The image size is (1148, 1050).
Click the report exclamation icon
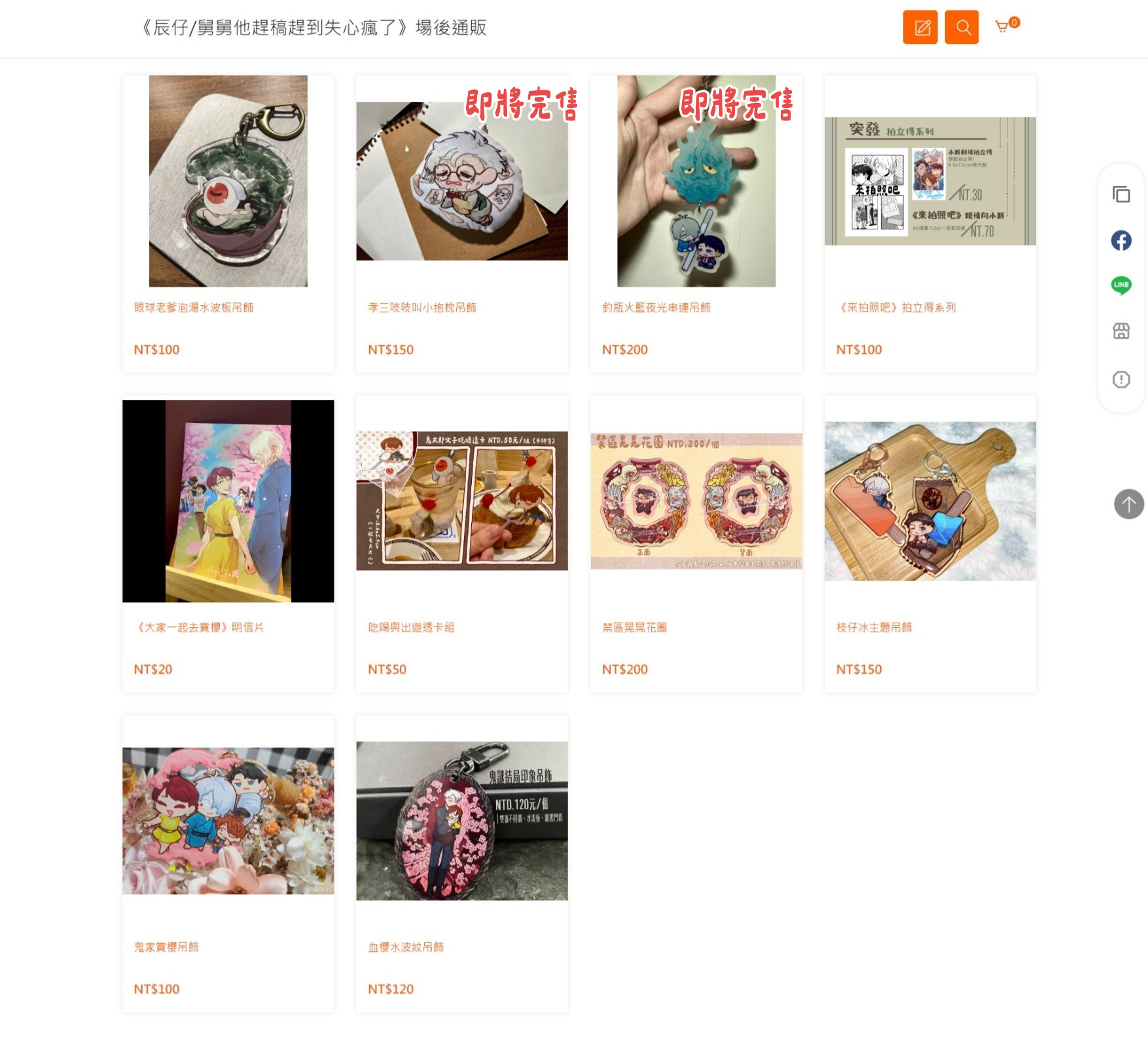pyautogui.click(x=1121, y=379)
